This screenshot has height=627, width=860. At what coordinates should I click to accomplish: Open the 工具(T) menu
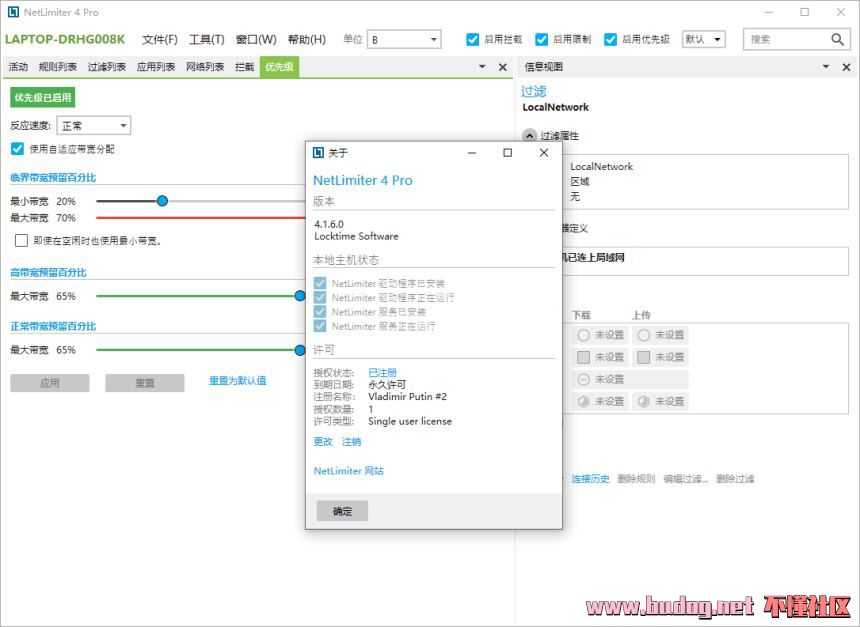(x=207, y=39)
